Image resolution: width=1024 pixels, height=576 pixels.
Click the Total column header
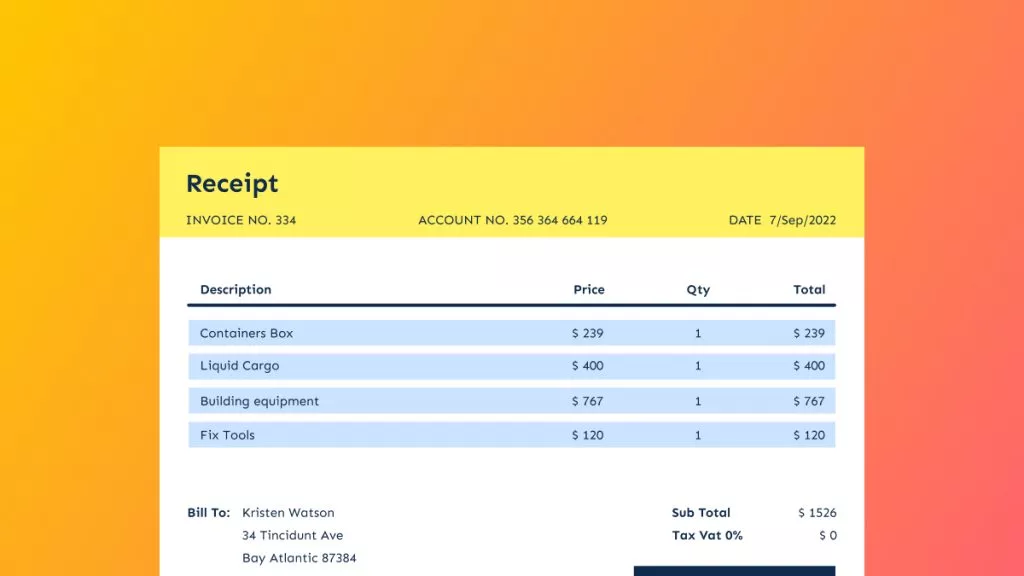click(809, 290)
